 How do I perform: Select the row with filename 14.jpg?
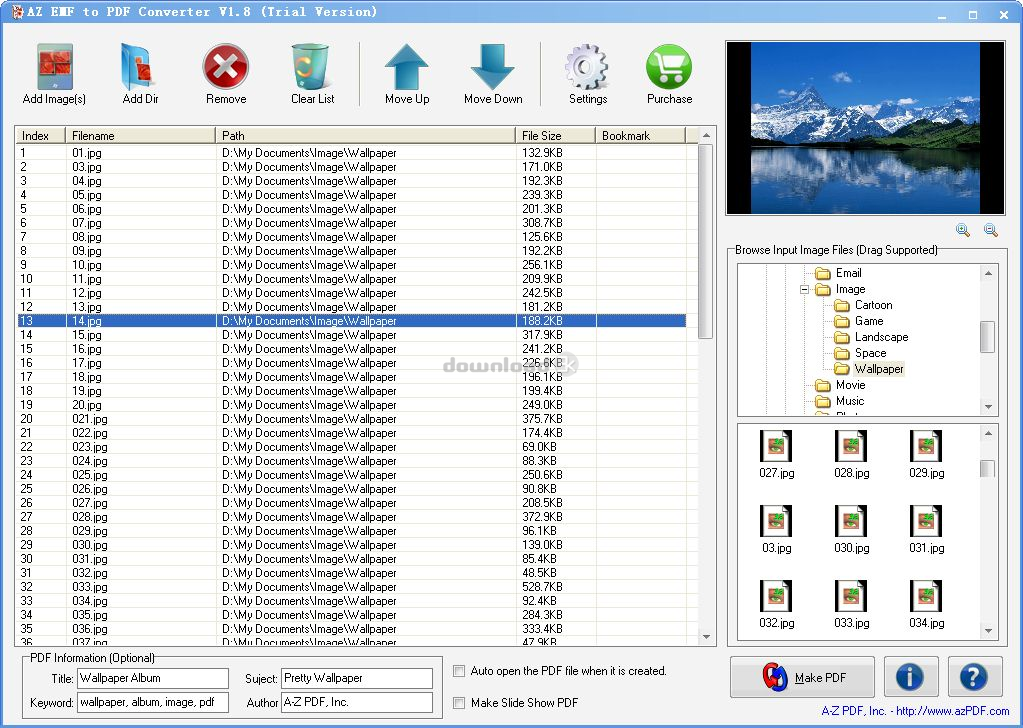click(x=352, y=321)
